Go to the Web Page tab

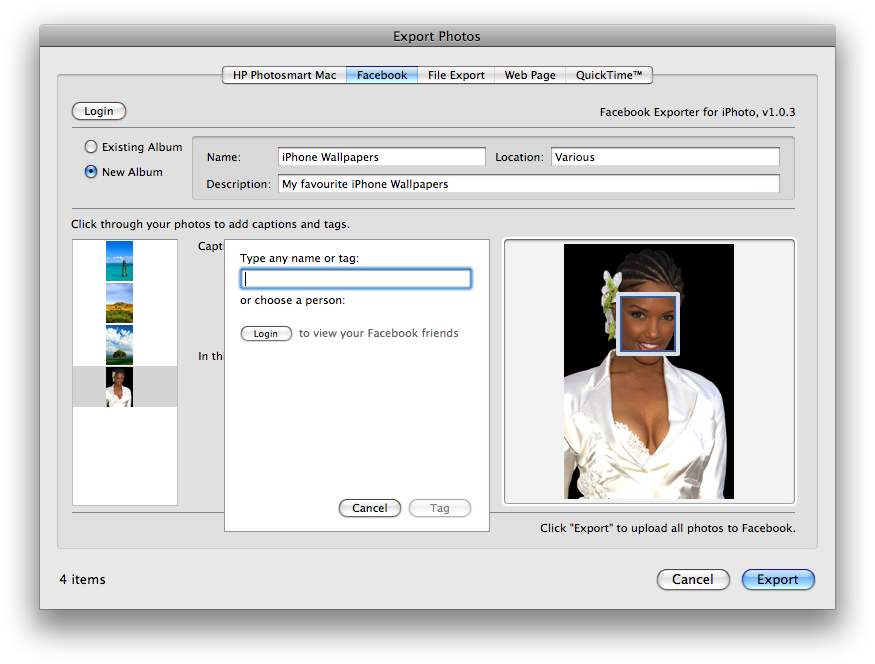coord(530,75)
